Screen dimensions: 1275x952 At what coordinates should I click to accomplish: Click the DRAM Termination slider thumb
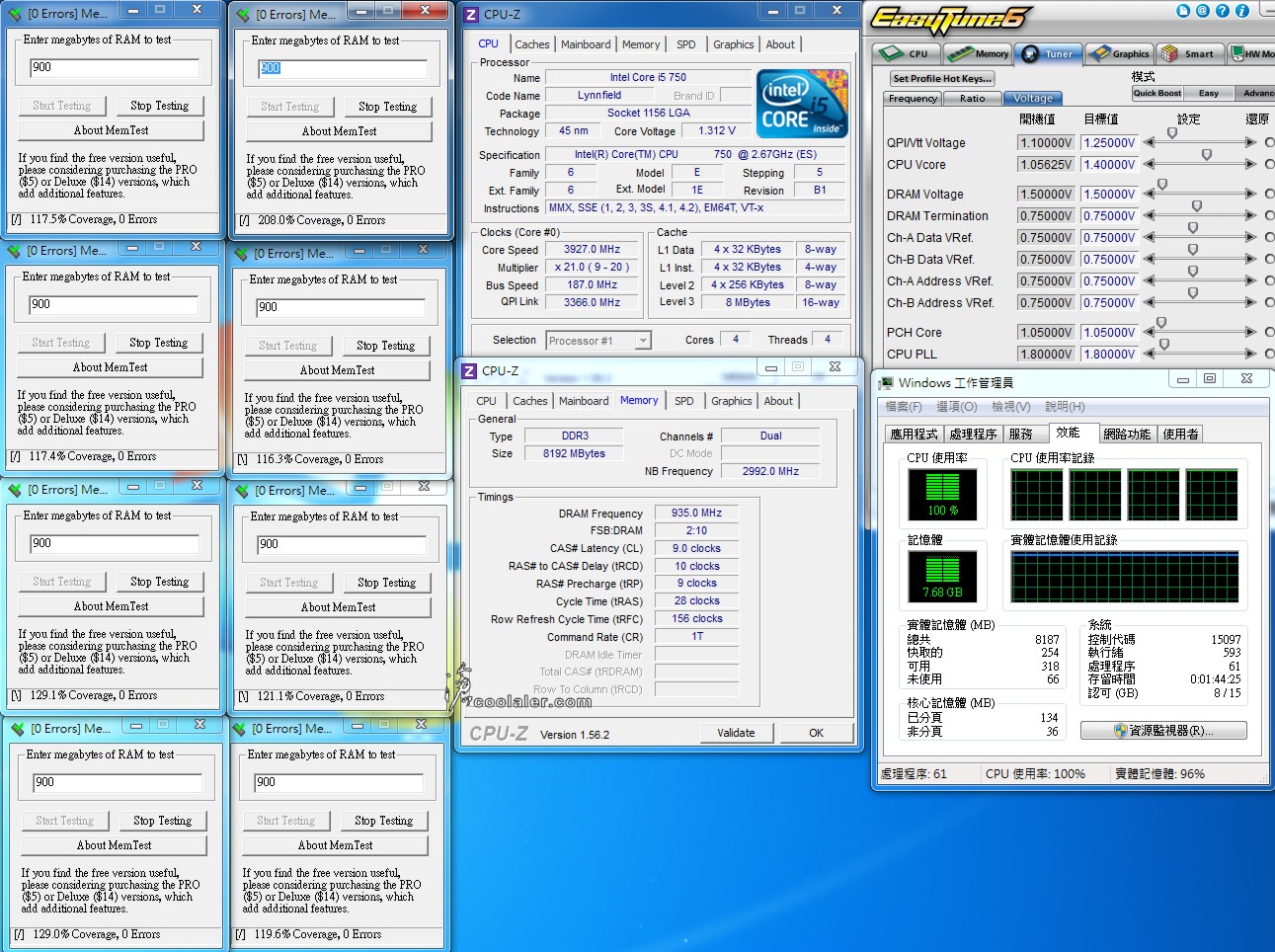click(x=1197, y=207)
